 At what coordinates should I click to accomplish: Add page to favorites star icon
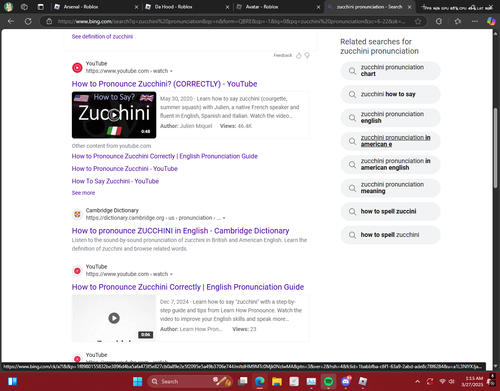tap(418, 21)
